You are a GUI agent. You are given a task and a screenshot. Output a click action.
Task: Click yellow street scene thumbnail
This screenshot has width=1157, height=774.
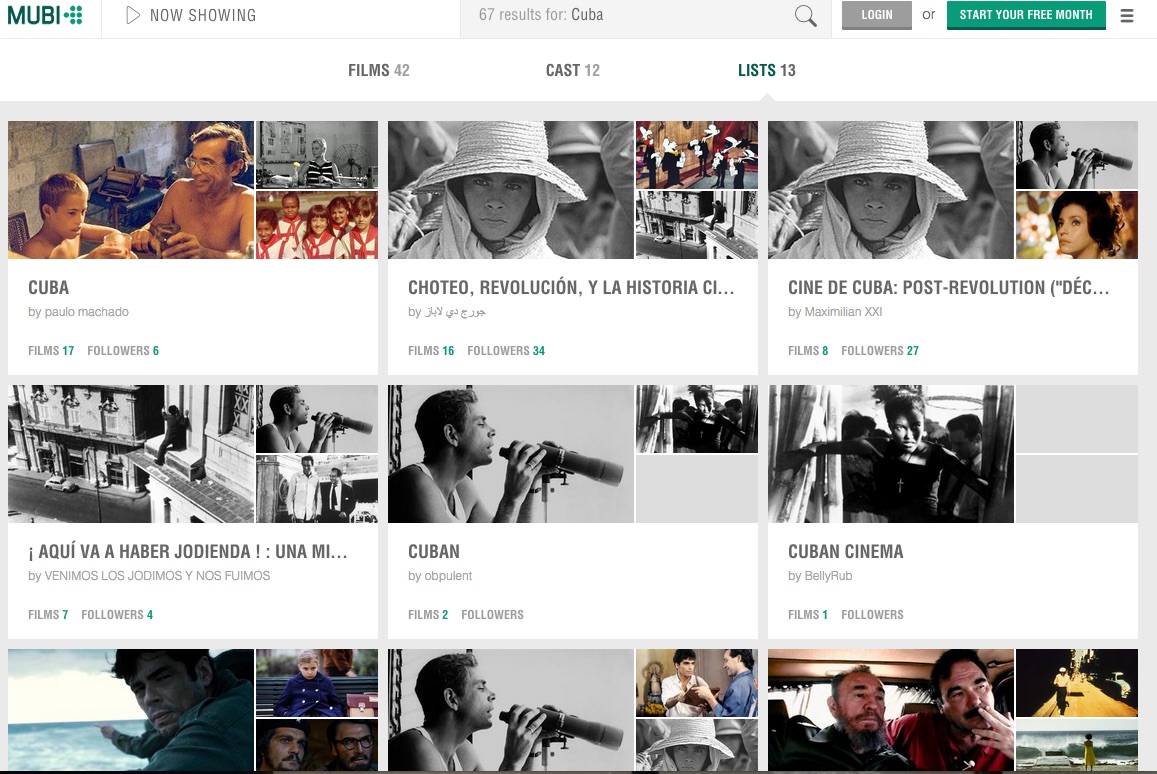[x=1077, y=683]
